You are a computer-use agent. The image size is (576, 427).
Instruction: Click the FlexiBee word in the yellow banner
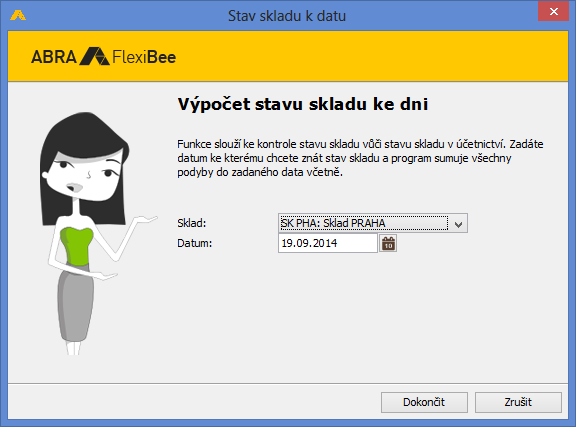point(144,57)
